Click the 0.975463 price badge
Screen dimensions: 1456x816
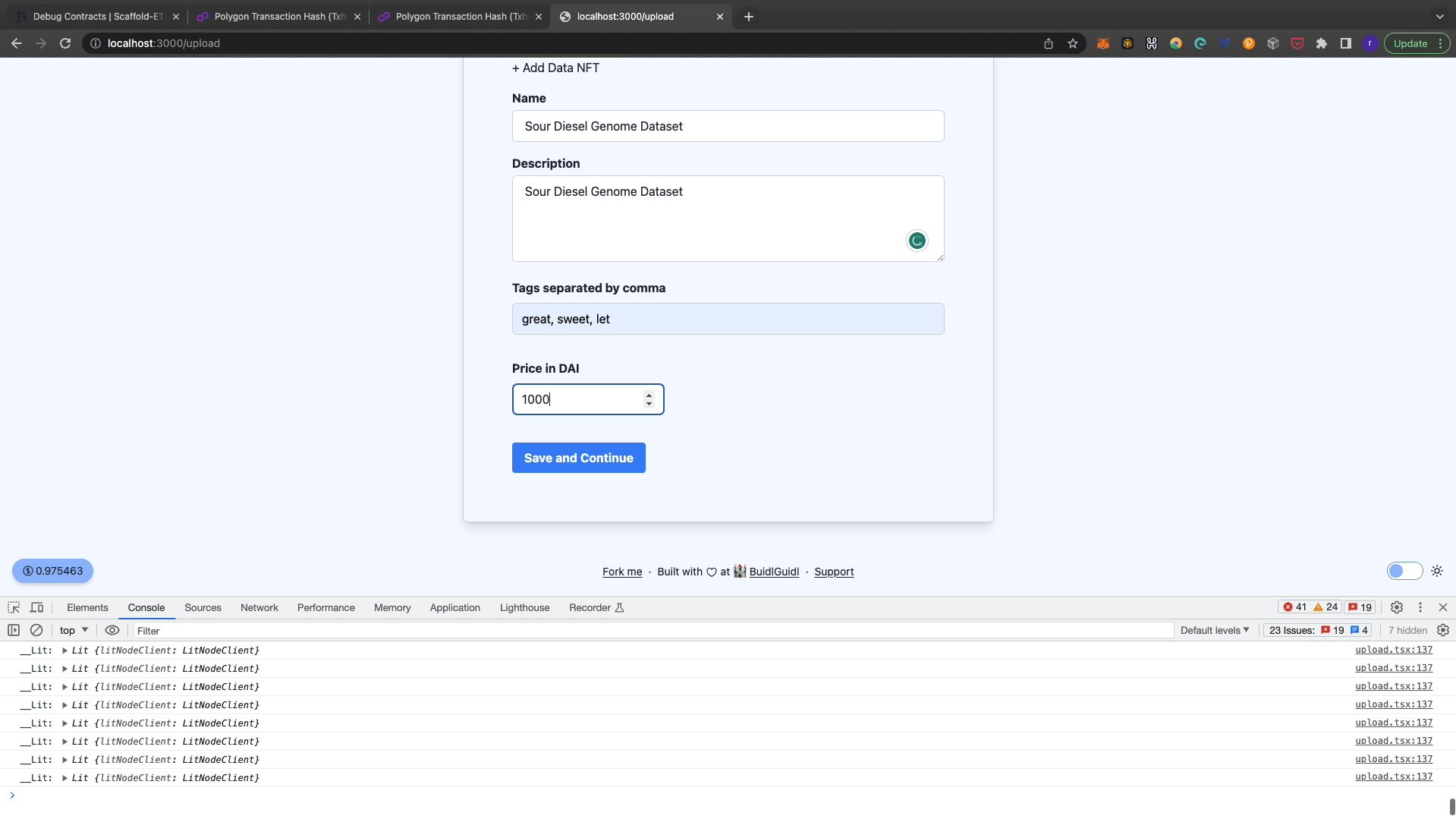point(52,571)
